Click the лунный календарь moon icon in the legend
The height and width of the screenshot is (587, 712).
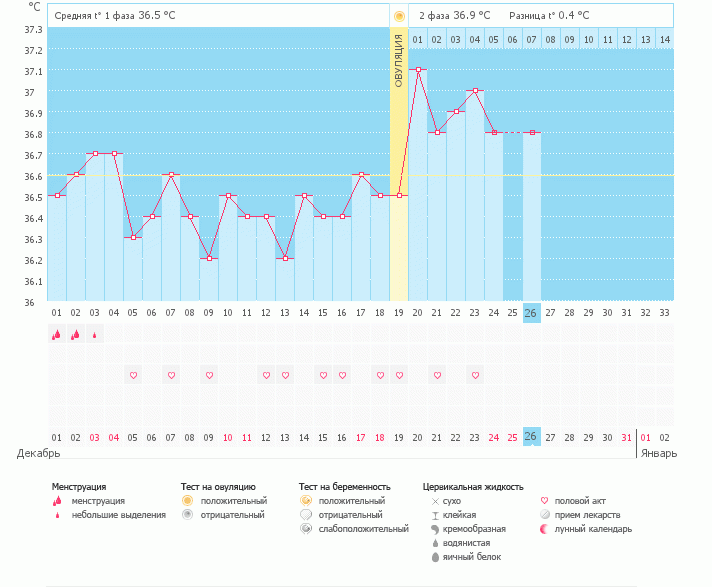click(x=545, y=528)
